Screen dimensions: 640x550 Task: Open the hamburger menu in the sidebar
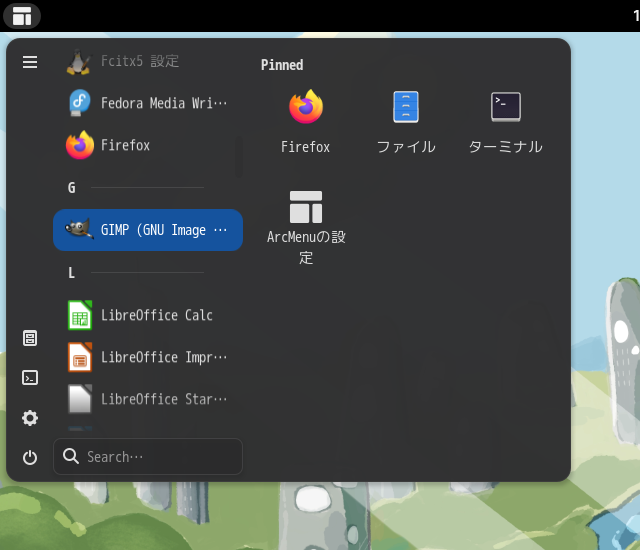pos(30,62)
